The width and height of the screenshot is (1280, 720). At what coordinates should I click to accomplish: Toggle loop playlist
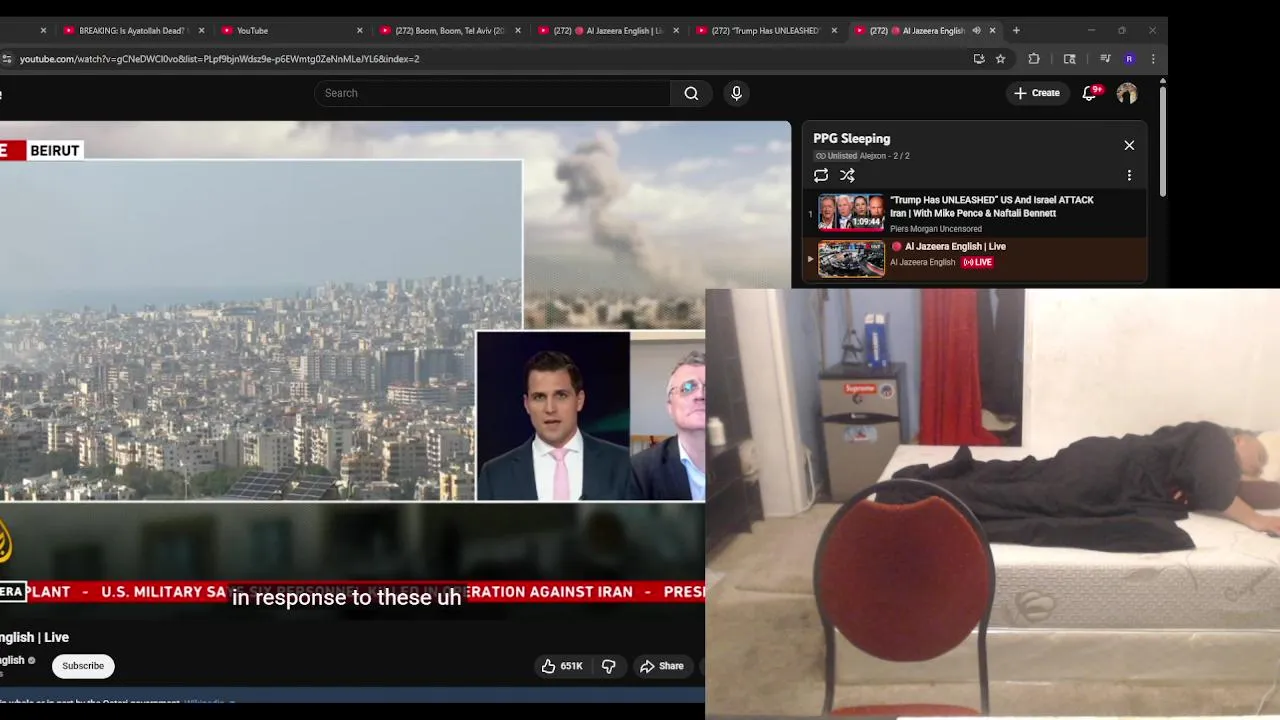(x=821, y=175)
